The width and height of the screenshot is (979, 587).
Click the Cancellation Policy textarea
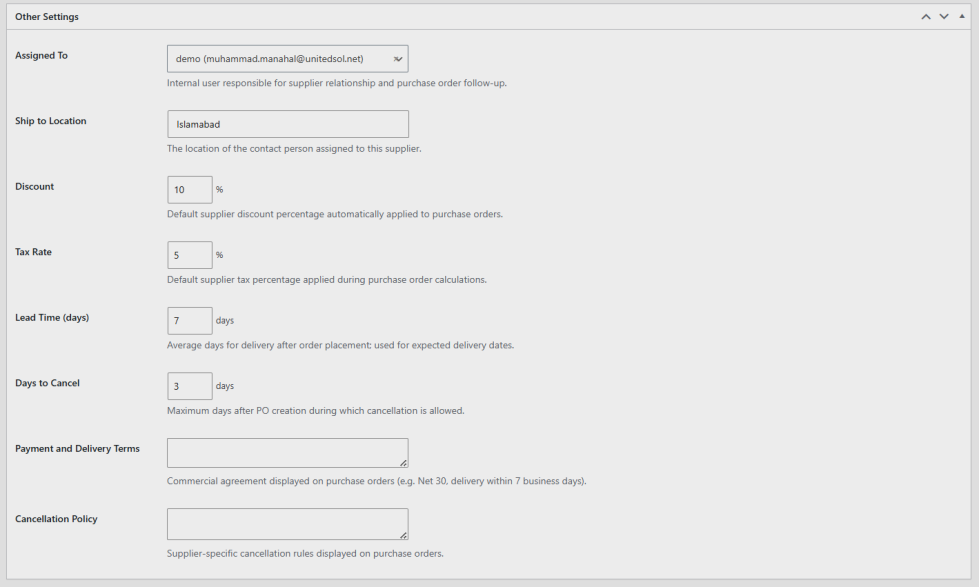(288, 524)
